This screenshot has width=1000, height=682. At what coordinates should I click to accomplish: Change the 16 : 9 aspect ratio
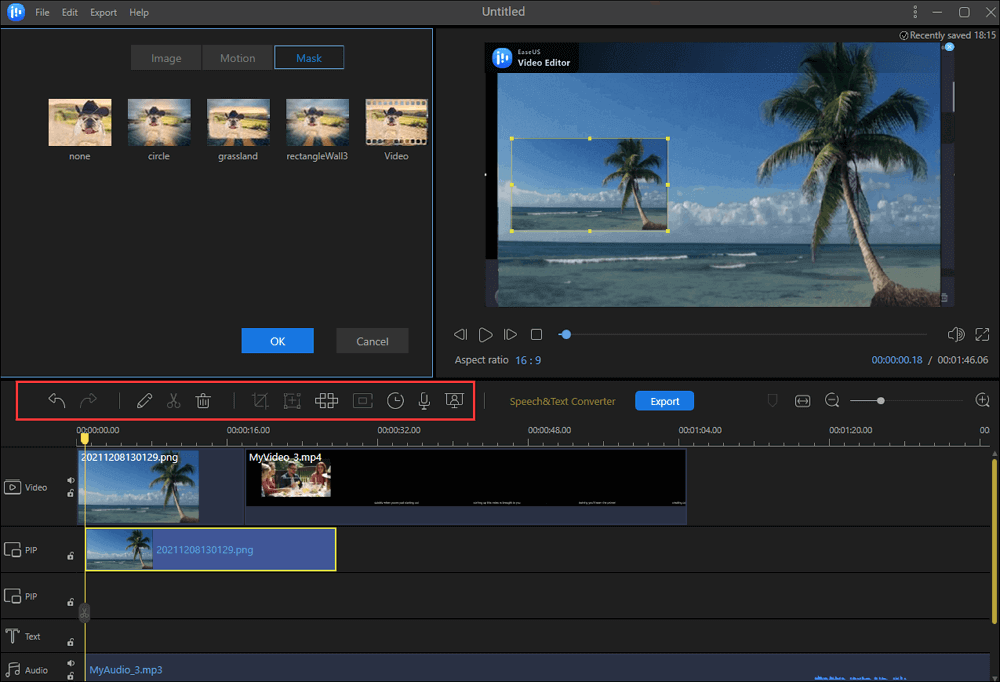pos(528,360)
